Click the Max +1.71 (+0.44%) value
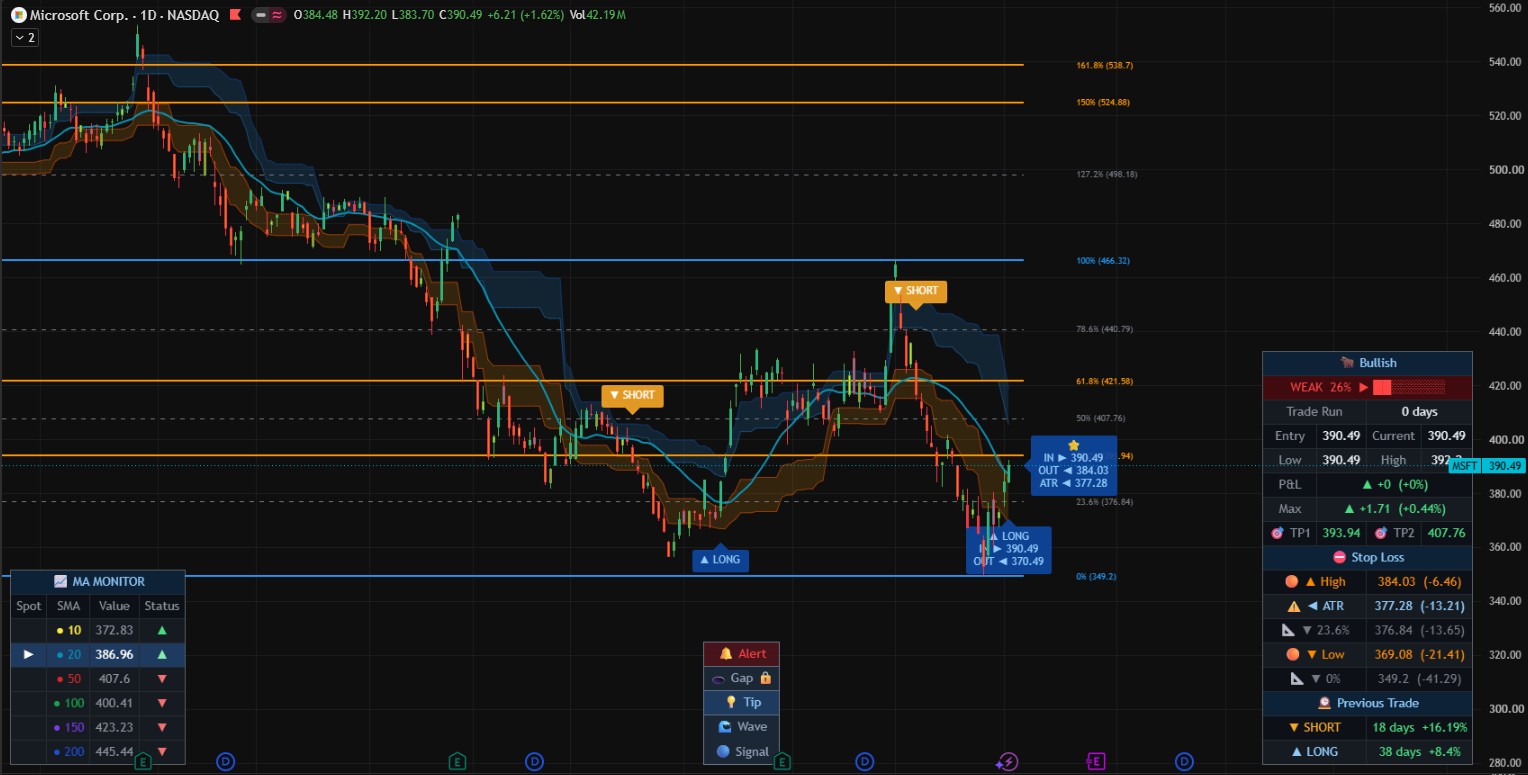1528x775 pixels. (x=1395, y=509)
